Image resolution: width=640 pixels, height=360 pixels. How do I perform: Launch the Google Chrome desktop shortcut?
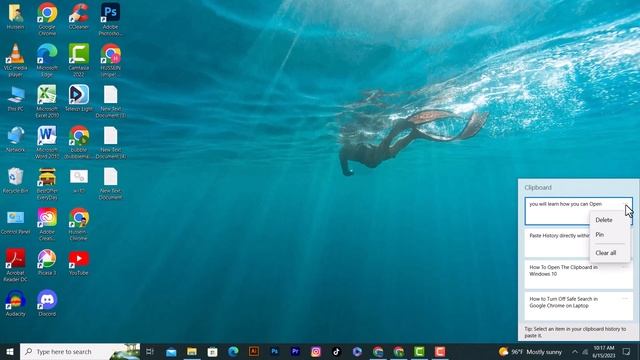pos(47,20)
